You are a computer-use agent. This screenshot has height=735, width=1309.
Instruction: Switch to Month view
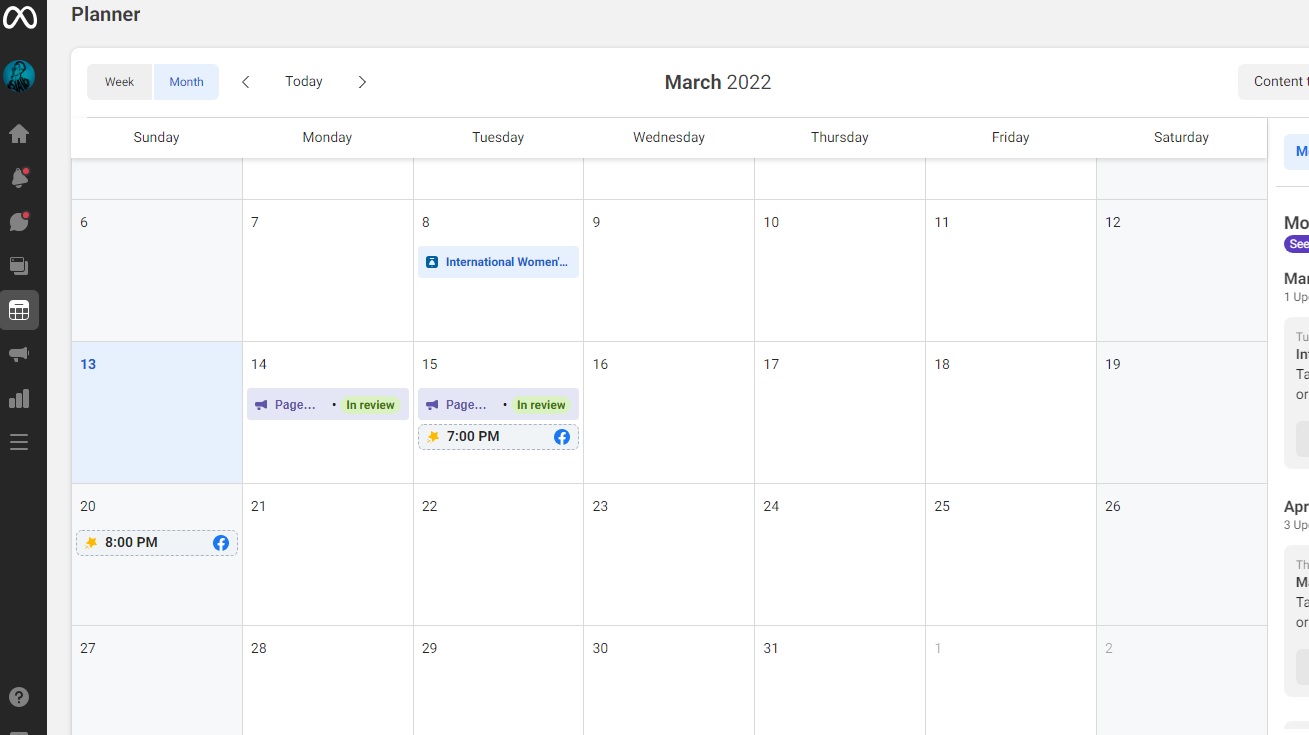pos(186,82)
